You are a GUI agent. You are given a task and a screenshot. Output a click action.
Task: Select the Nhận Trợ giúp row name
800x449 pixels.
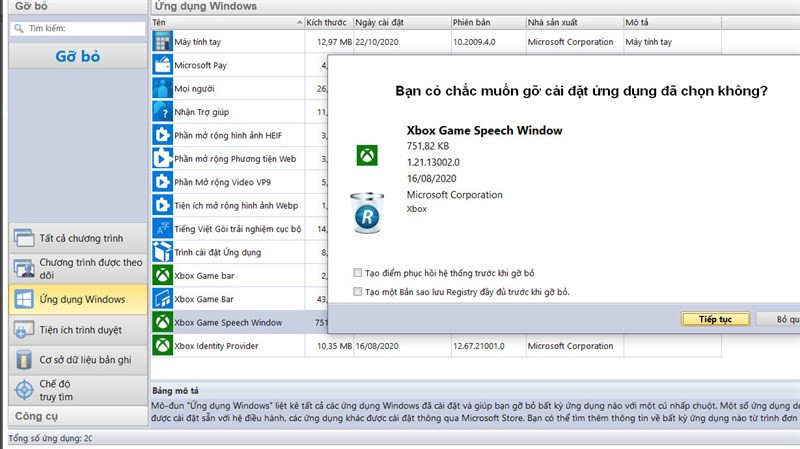(202, 112)
